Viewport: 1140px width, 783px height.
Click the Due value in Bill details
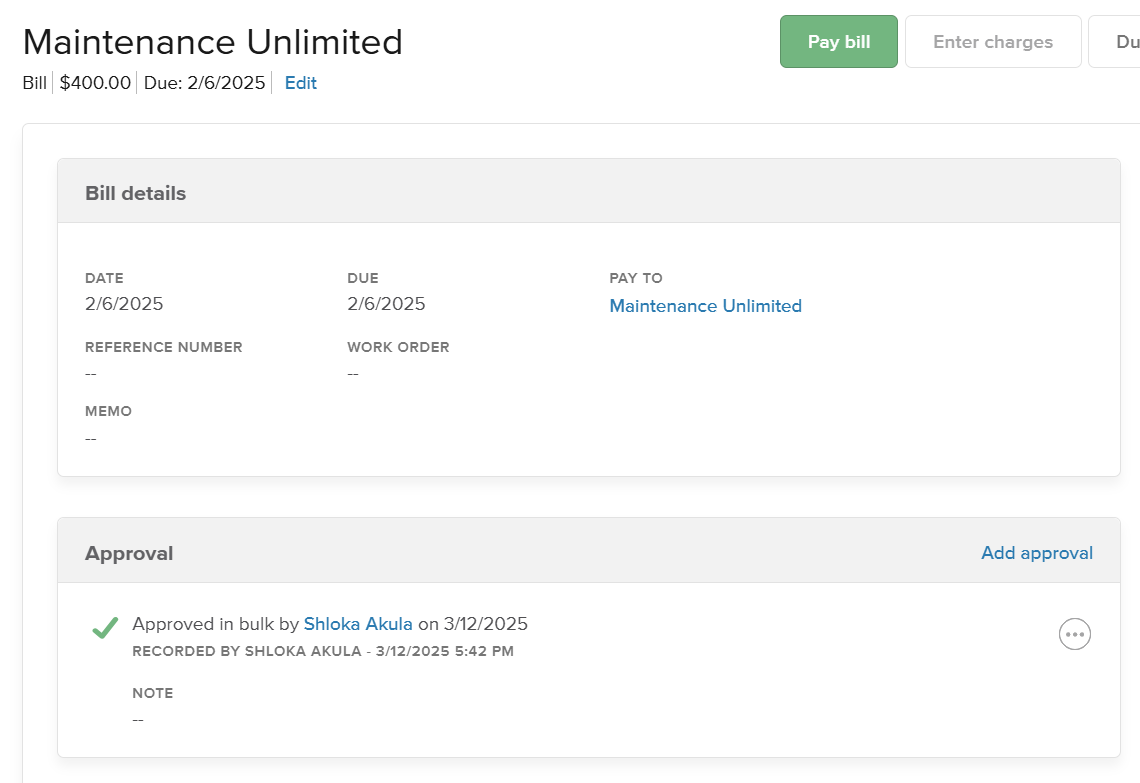[386, 304]
